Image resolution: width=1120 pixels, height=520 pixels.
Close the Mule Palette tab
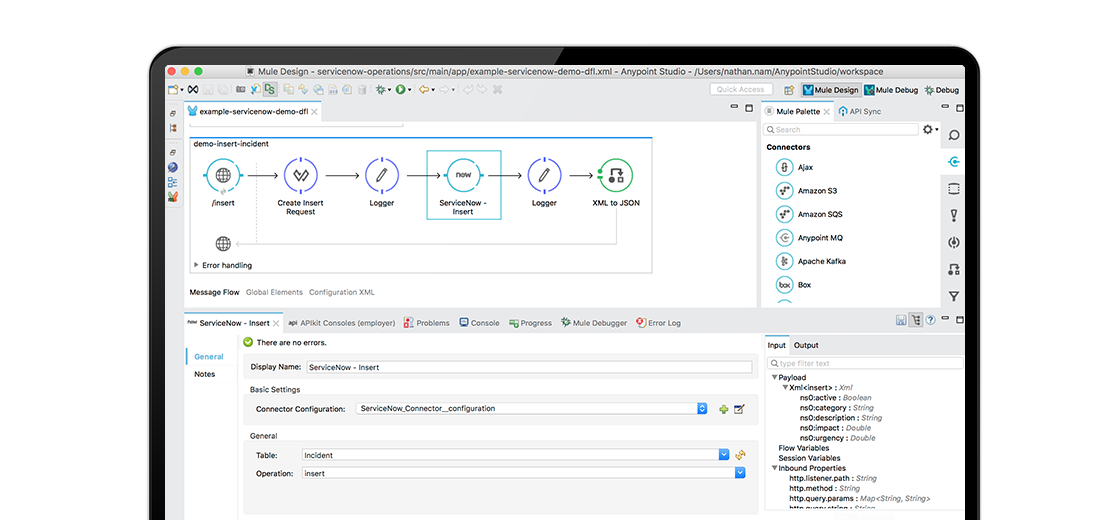[x=826, y=111]
